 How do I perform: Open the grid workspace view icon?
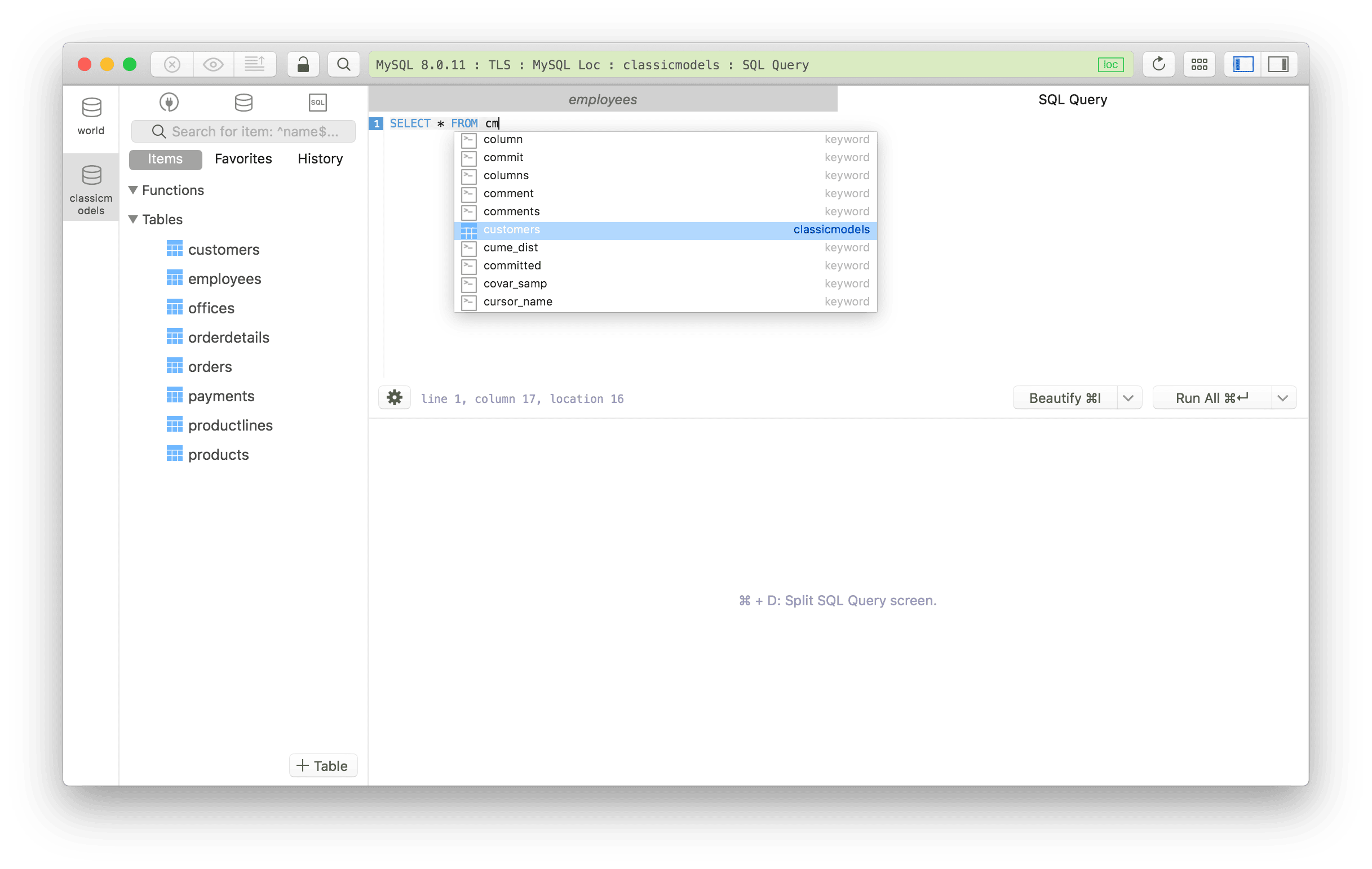tap(1200, 64)
